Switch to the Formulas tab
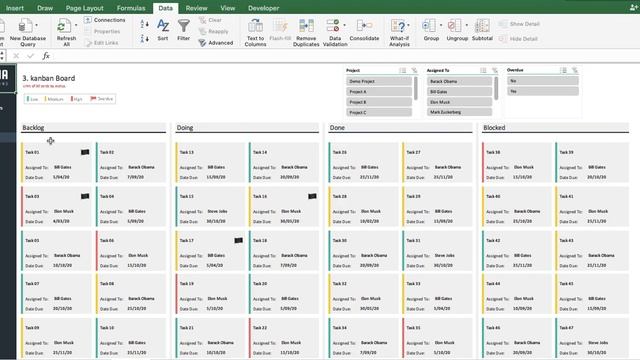The width and height of the screenshot is (640, 360). [x=131, y=8]
